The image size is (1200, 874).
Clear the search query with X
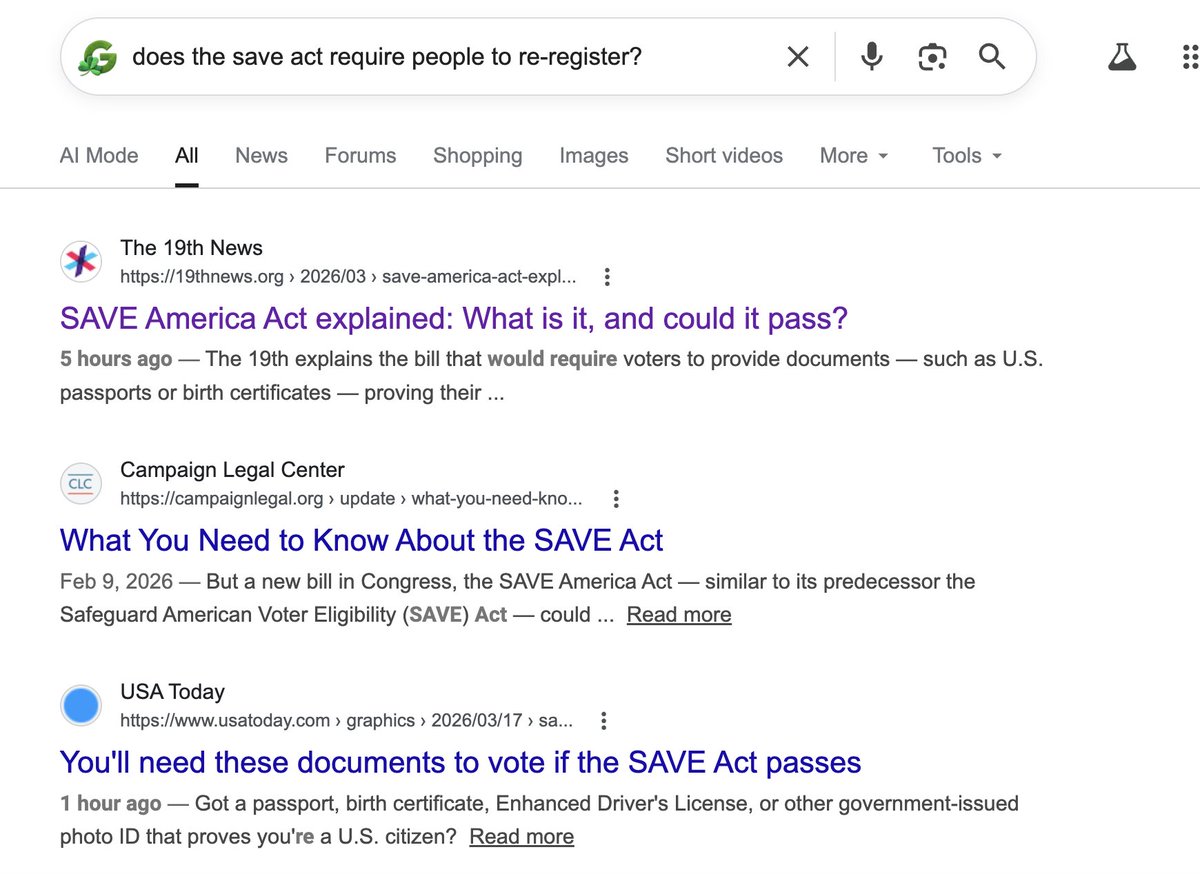(798, 57)
